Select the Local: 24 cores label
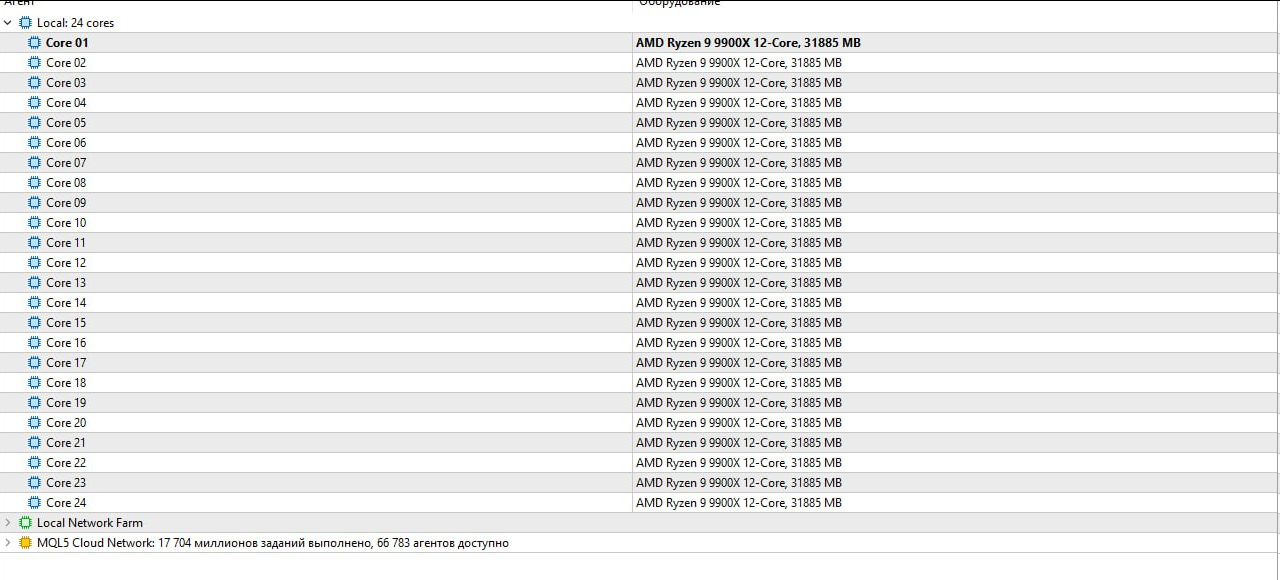This screenshot has height=580, width=1280. [75, 22]
